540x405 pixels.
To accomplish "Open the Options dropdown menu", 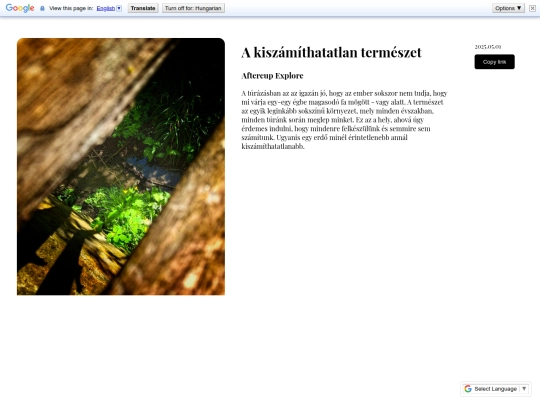I will pyautogui.click(x=508, y=8).
